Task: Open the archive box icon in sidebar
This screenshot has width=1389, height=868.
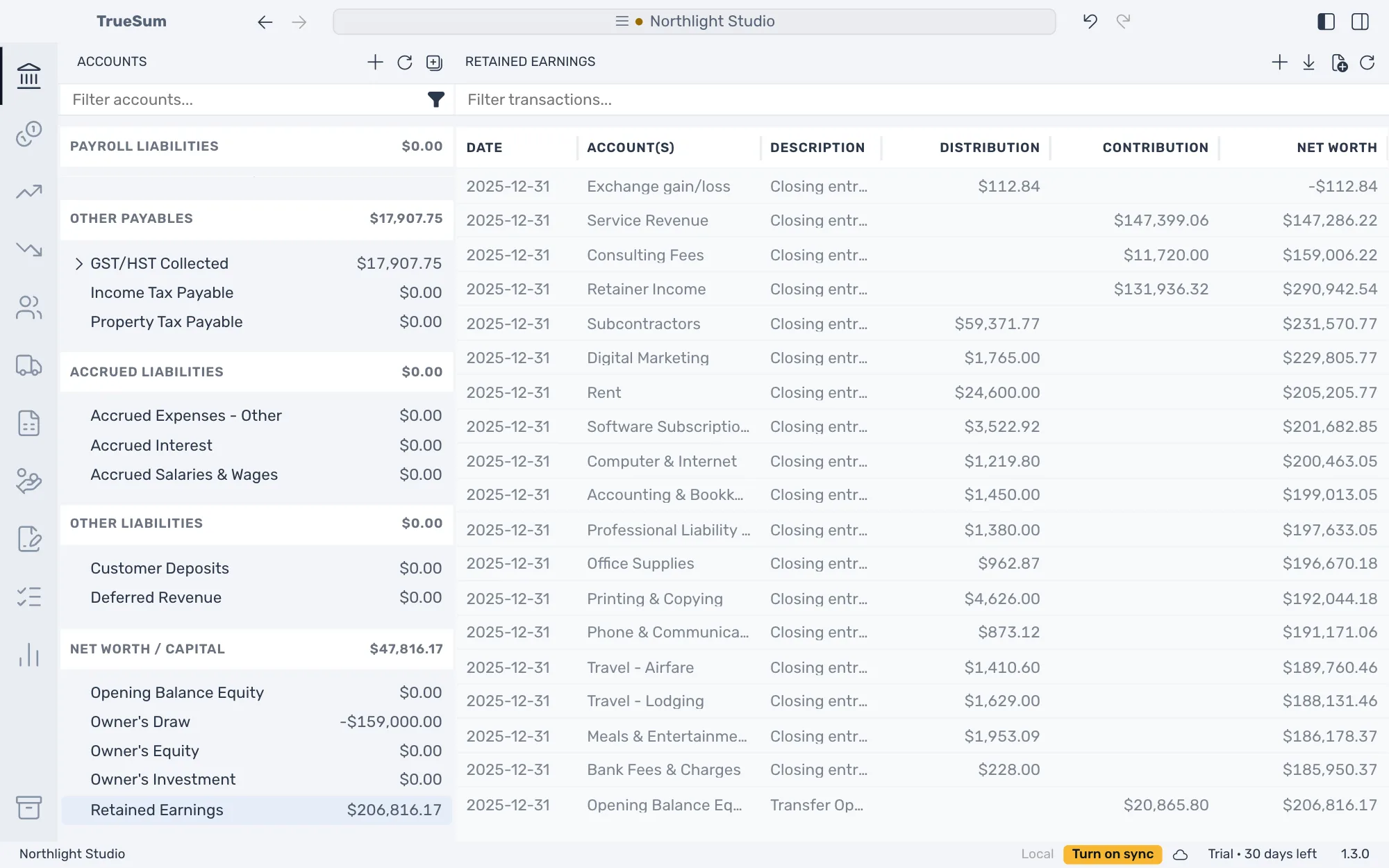Action: tap(28, 807)
